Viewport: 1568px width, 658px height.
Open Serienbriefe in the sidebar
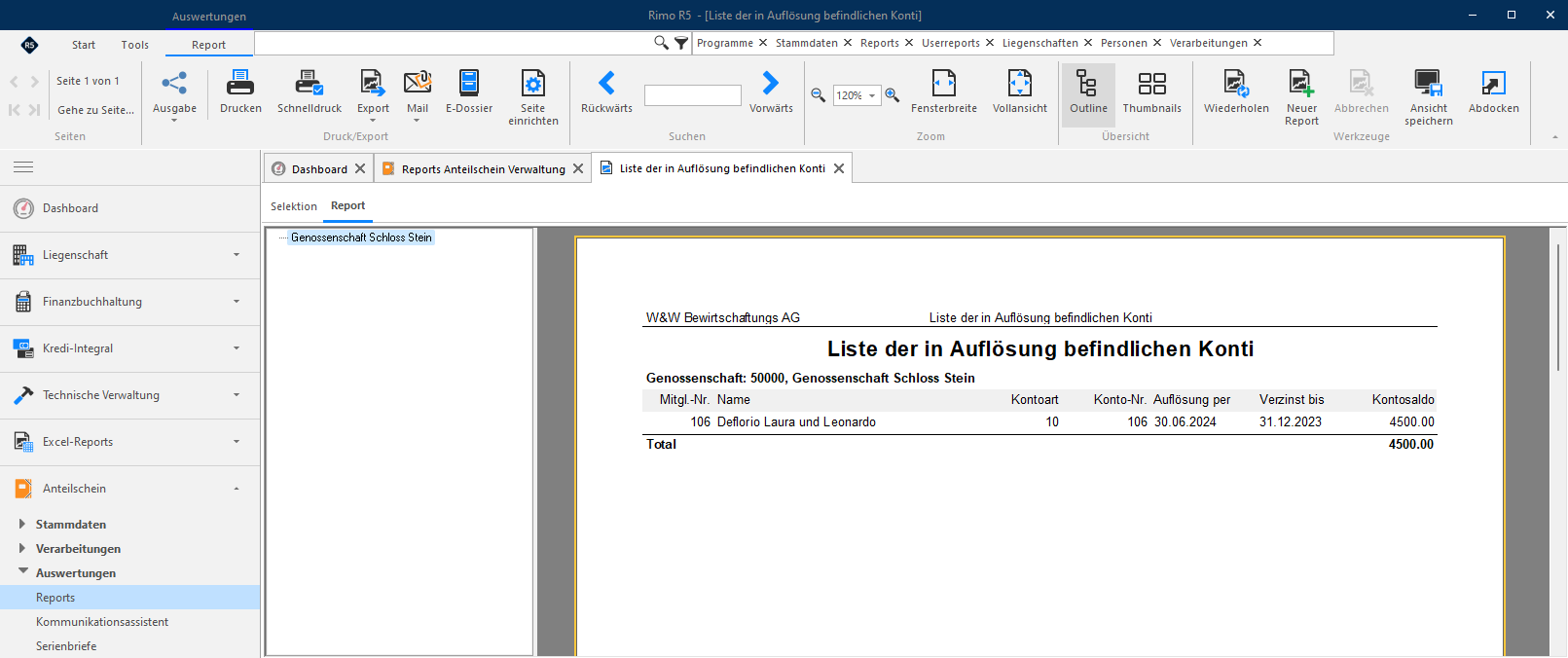point(66,646)
